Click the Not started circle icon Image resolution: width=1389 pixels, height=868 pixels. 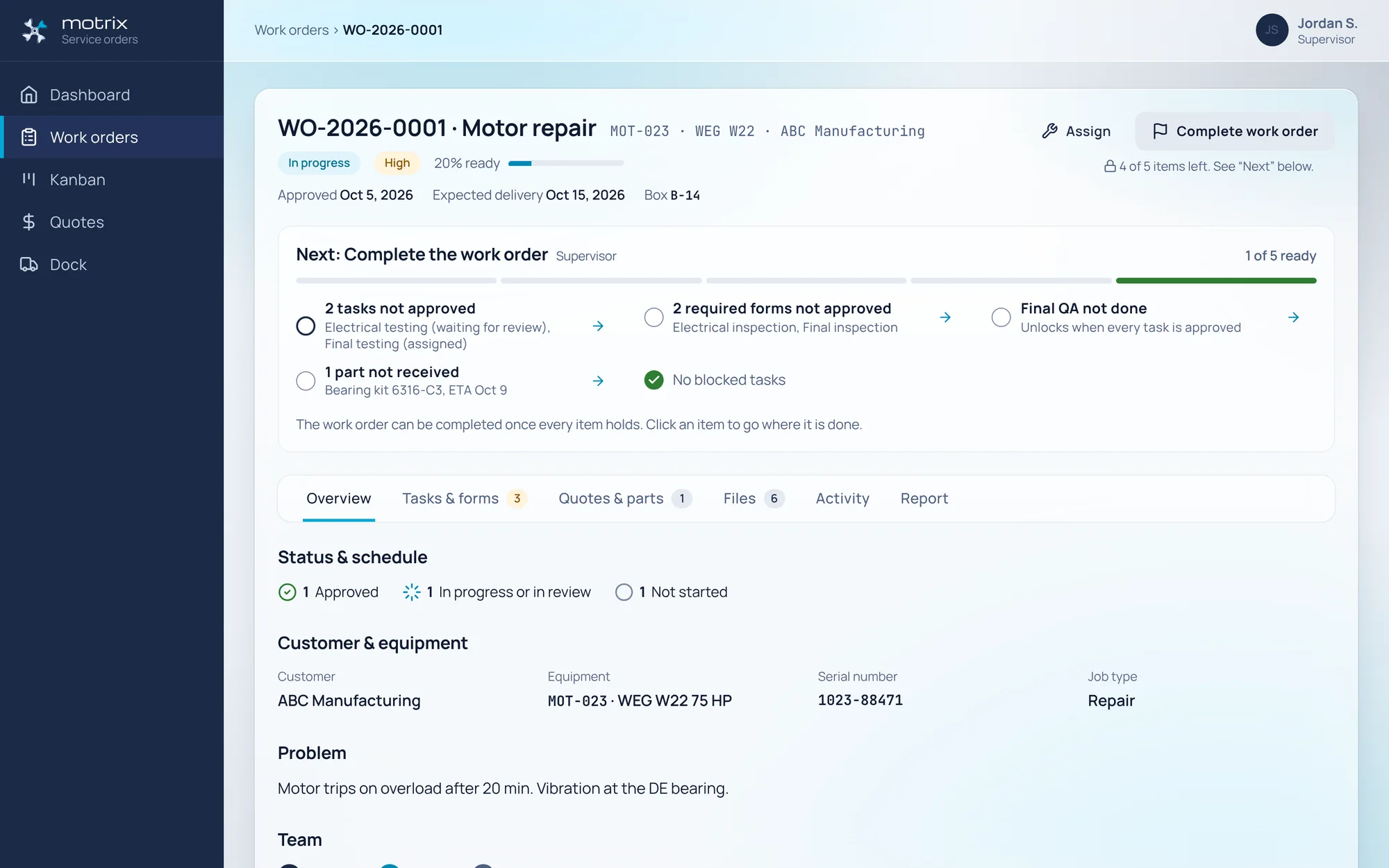click(x=624, y=592)
